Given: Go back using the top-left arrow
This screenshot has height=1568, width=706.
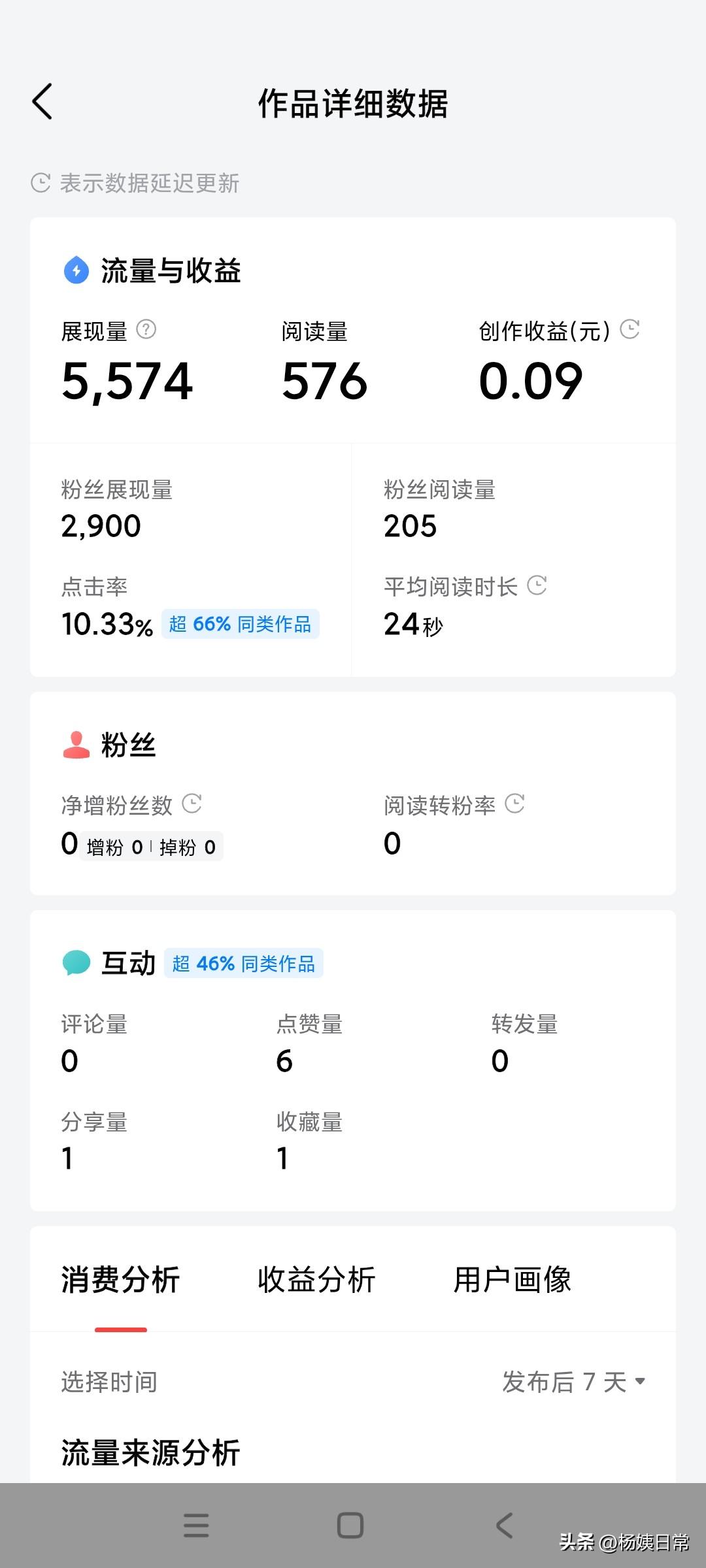Looking at the screenshot, I should 42,102.
